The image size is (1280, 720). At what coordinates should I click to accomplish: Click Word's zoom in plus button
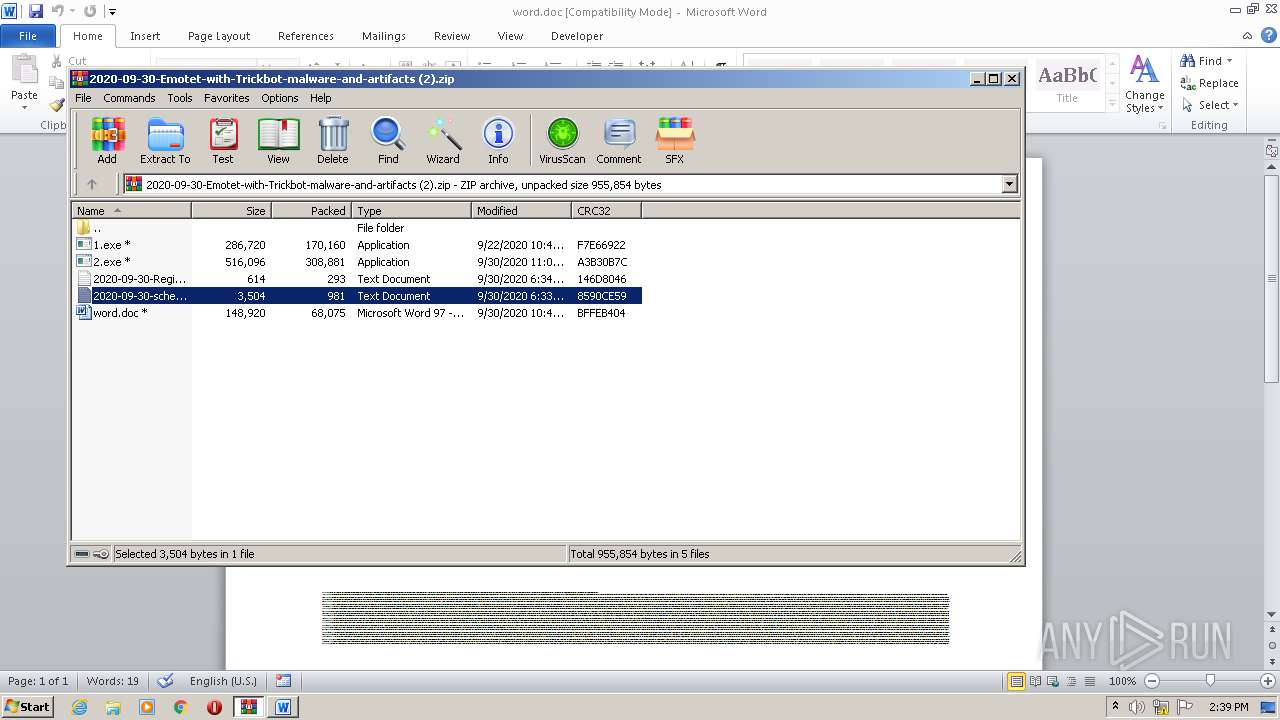1269,681
